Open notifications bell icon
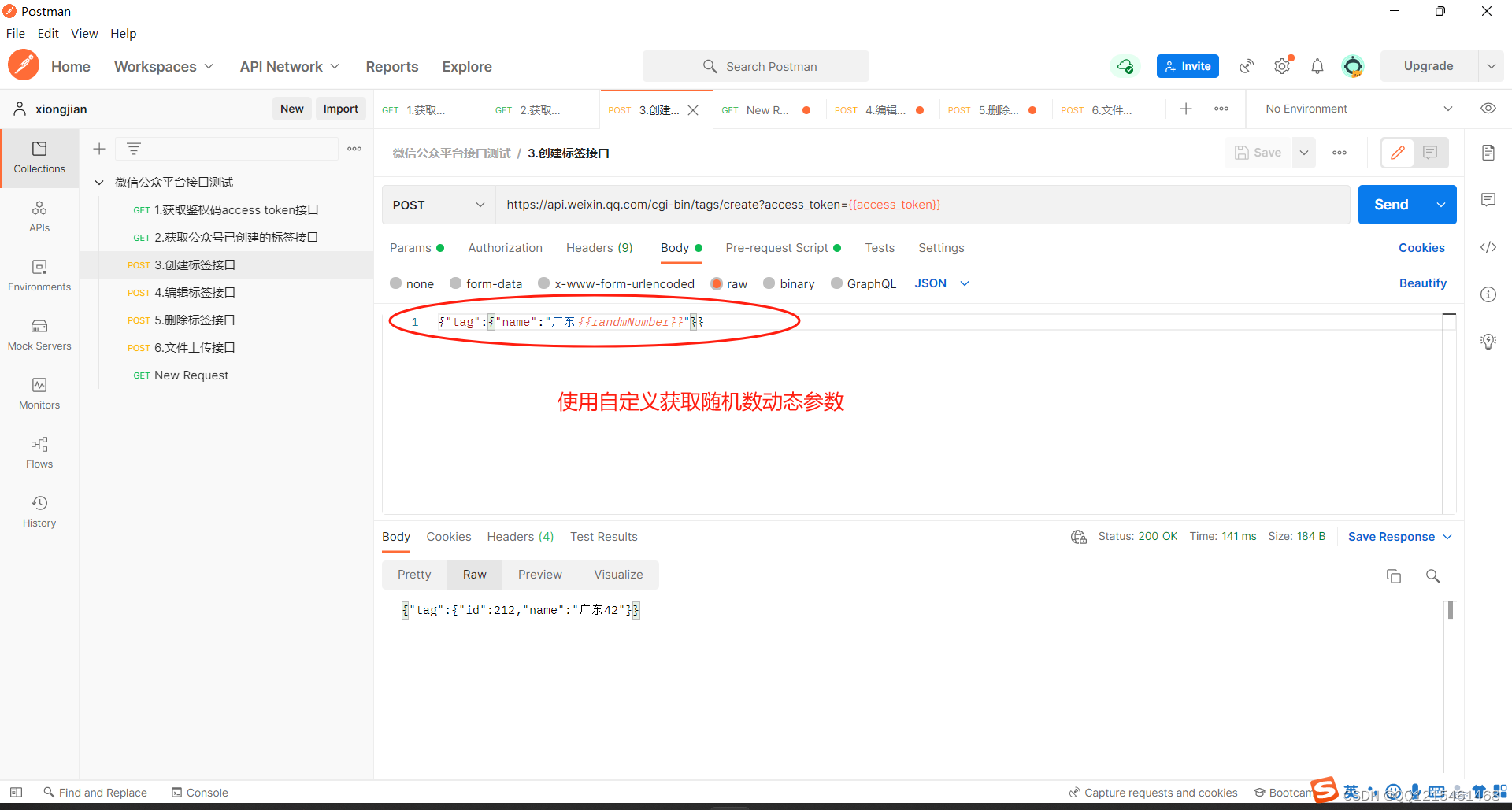 pos(1317,66)
